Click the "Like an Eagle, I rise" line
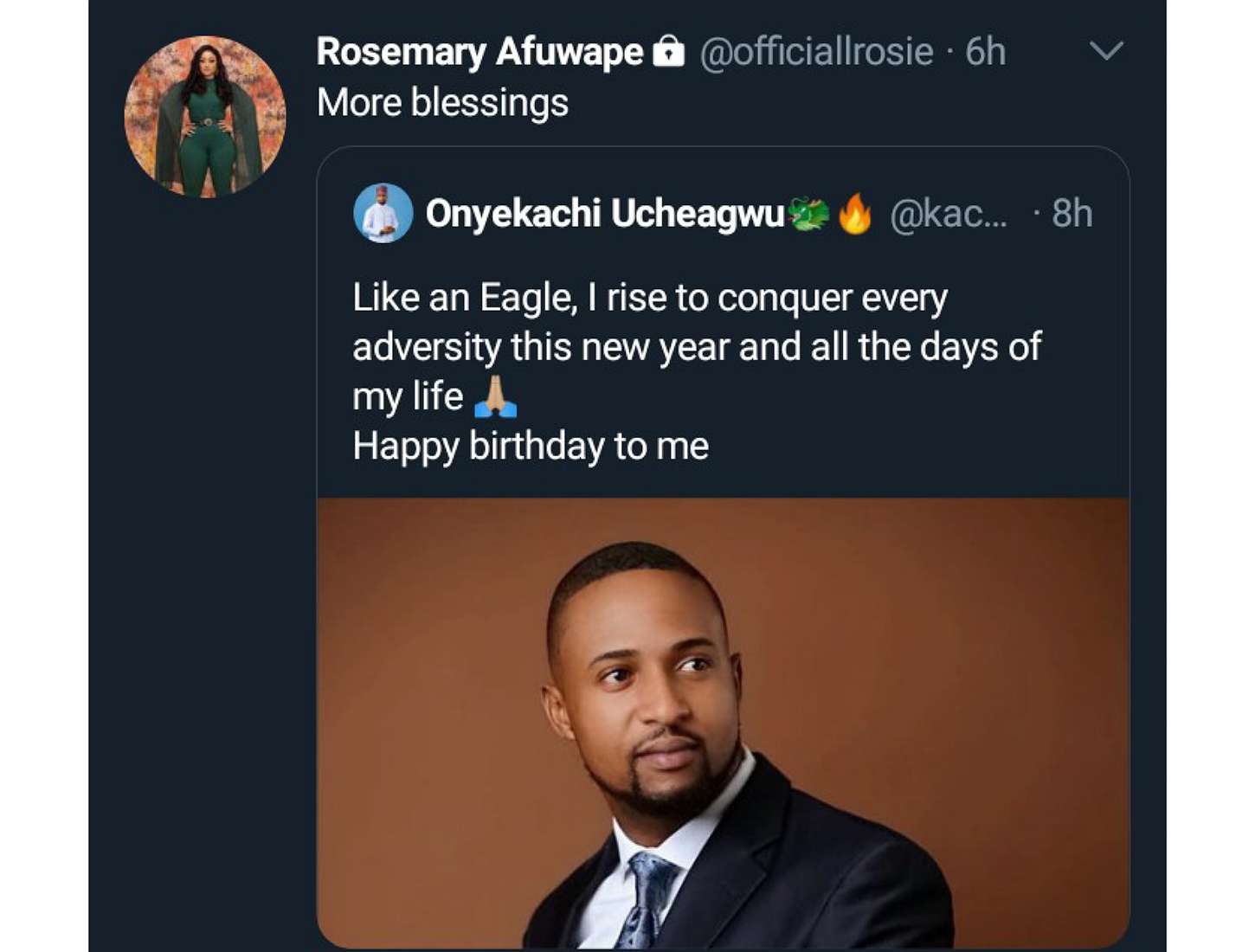 tap(650, 298)
